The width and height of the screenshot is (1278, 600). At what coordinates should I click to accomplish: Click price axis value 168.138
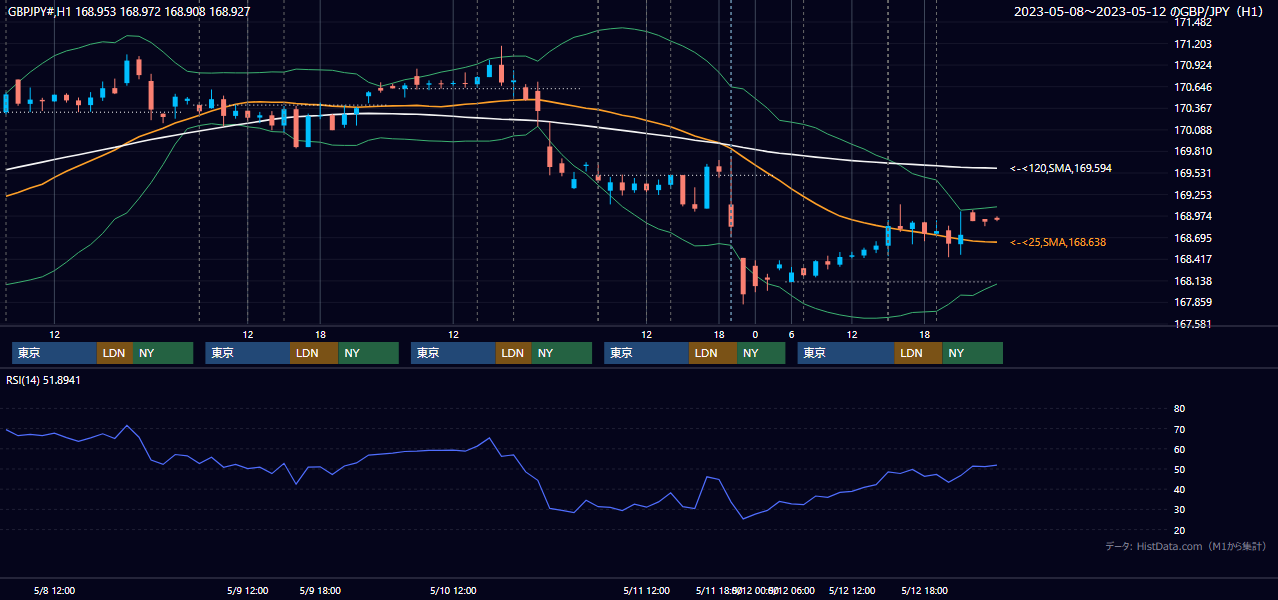pyautogui.click(x=1193, y=282)
